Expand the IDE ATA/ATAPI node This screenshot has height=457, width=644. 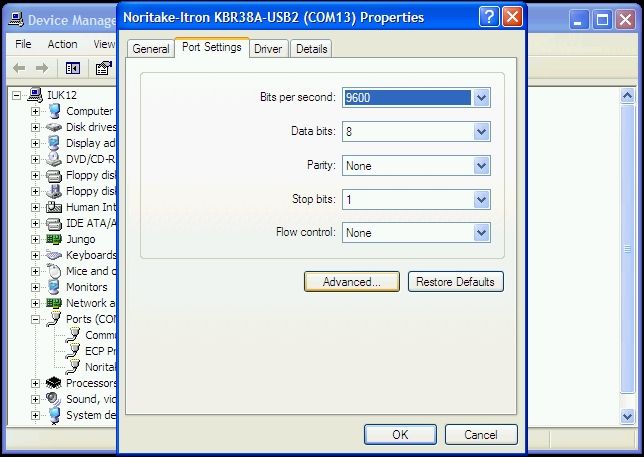(35, 224)
